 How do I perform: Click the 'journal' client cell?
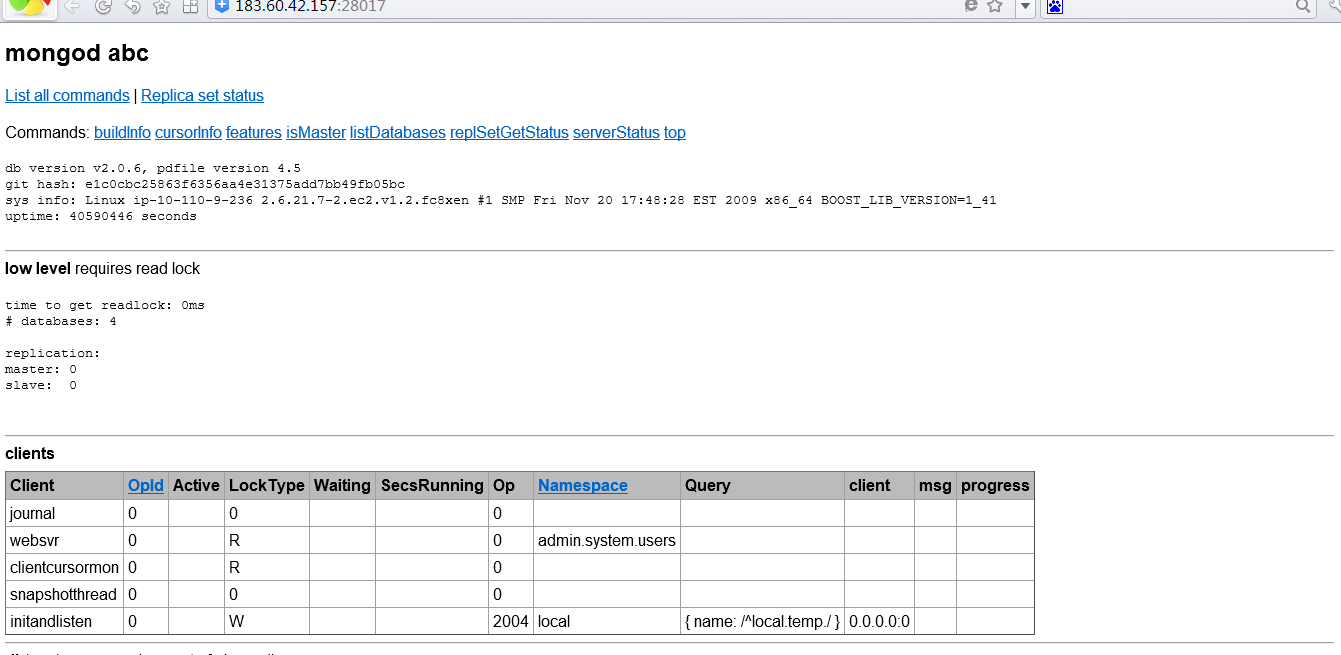tap(64, 513)
